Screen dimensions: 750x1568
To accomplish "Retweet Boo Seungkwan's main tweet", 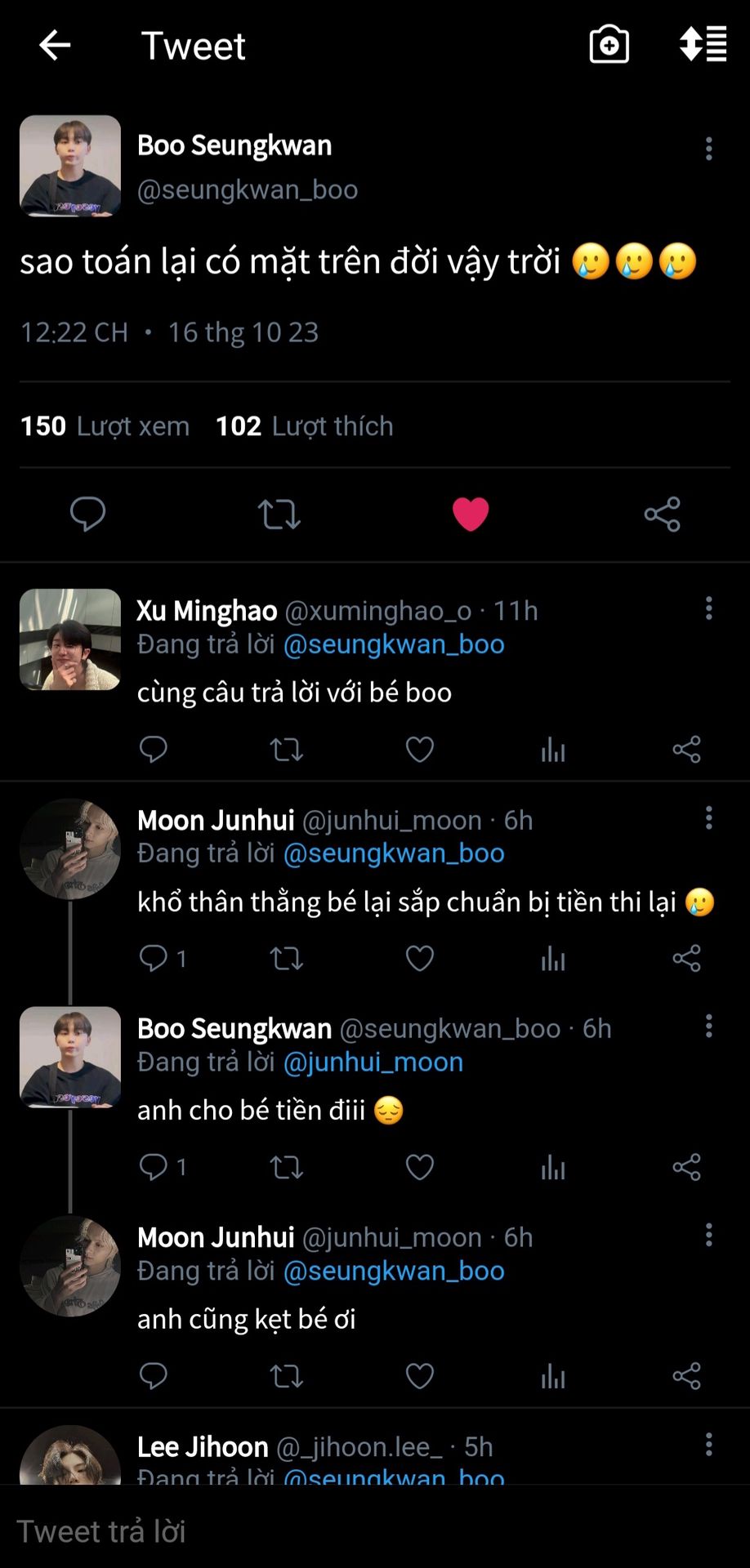I will click(279, 514).
